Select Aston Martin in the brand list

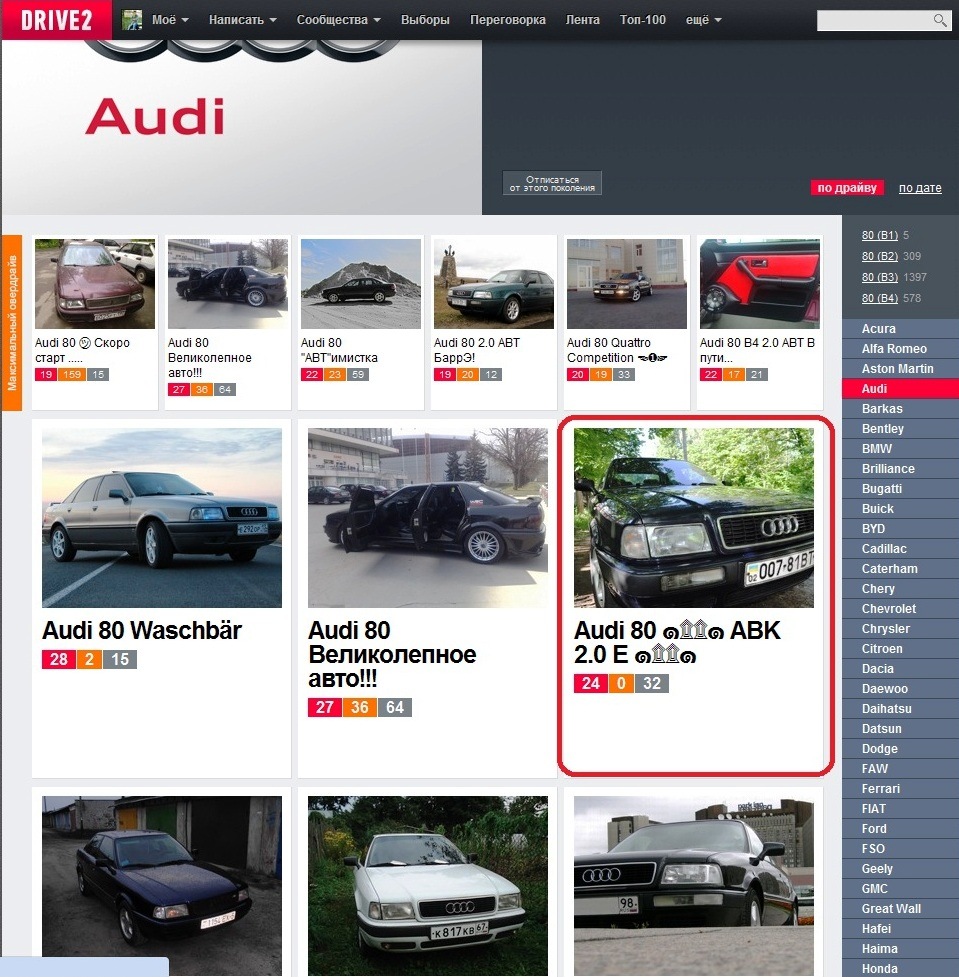click(900, 369)
